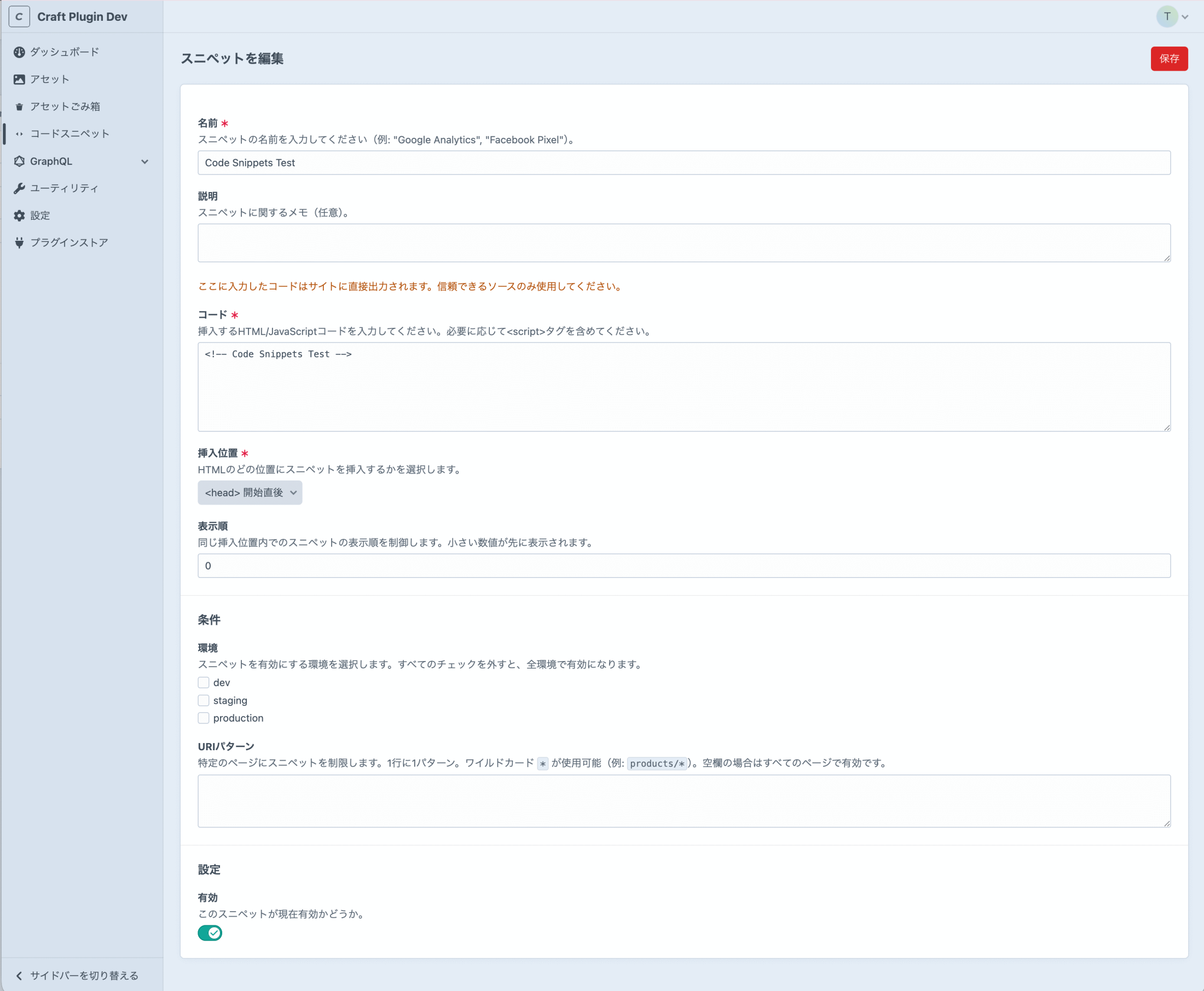
Task: Check the dev environment checkbox
Action: coord(204,683)
